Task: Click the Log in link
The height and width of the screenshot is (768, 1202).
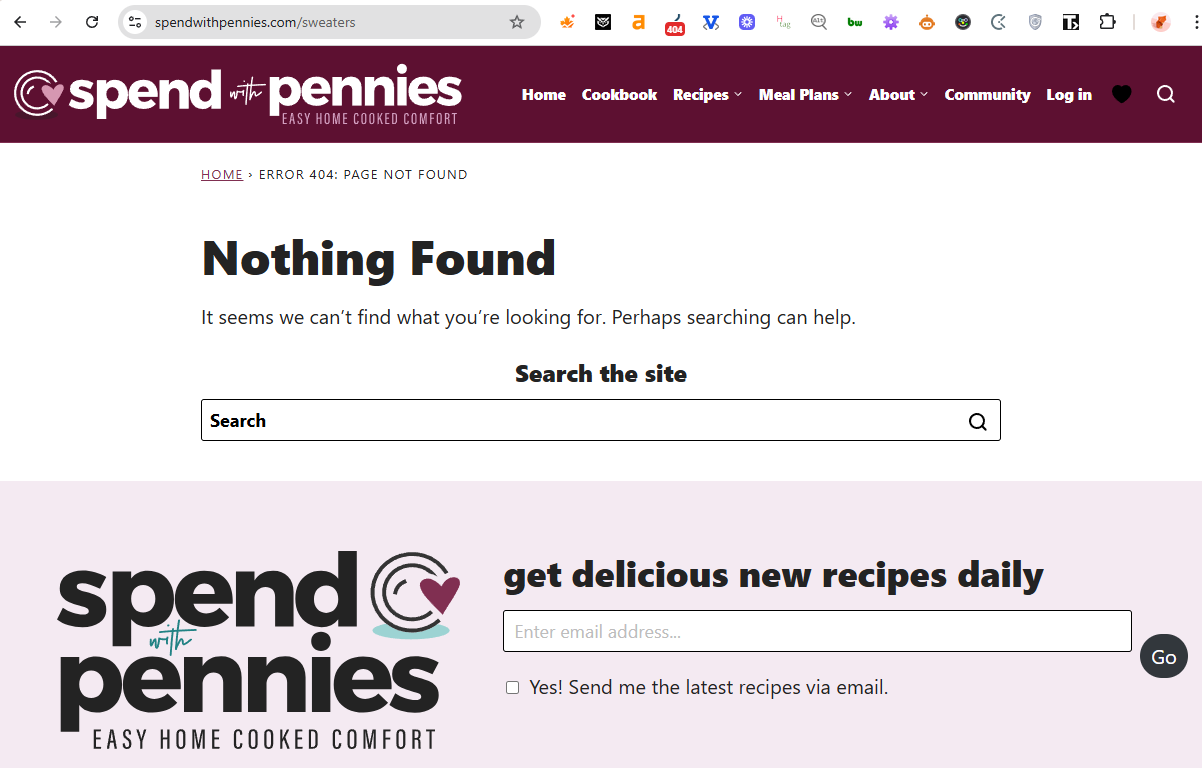Action: click(1069, 95)
